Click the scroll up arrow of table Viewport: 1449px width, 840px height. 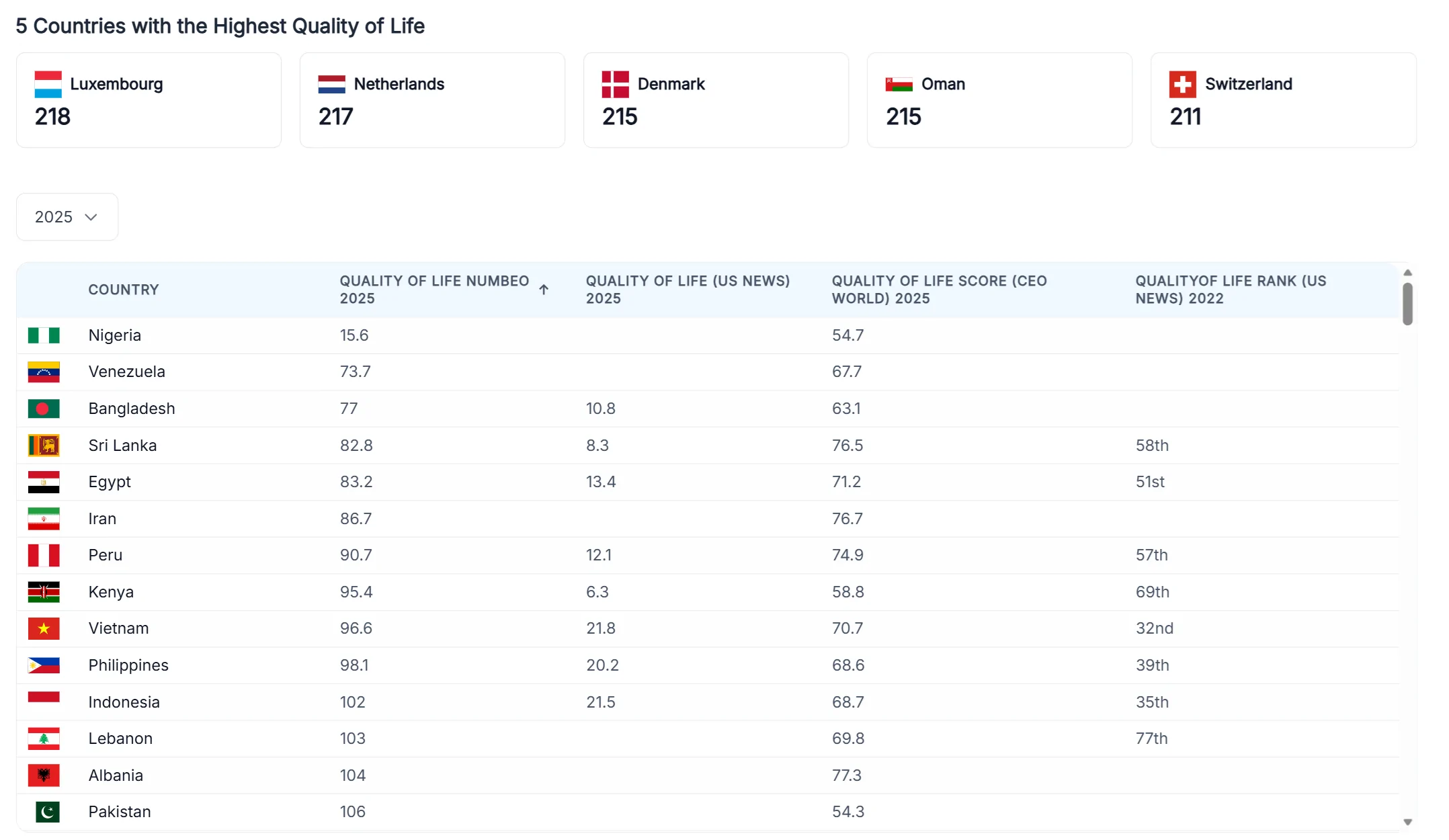[x=1407, y=273]
